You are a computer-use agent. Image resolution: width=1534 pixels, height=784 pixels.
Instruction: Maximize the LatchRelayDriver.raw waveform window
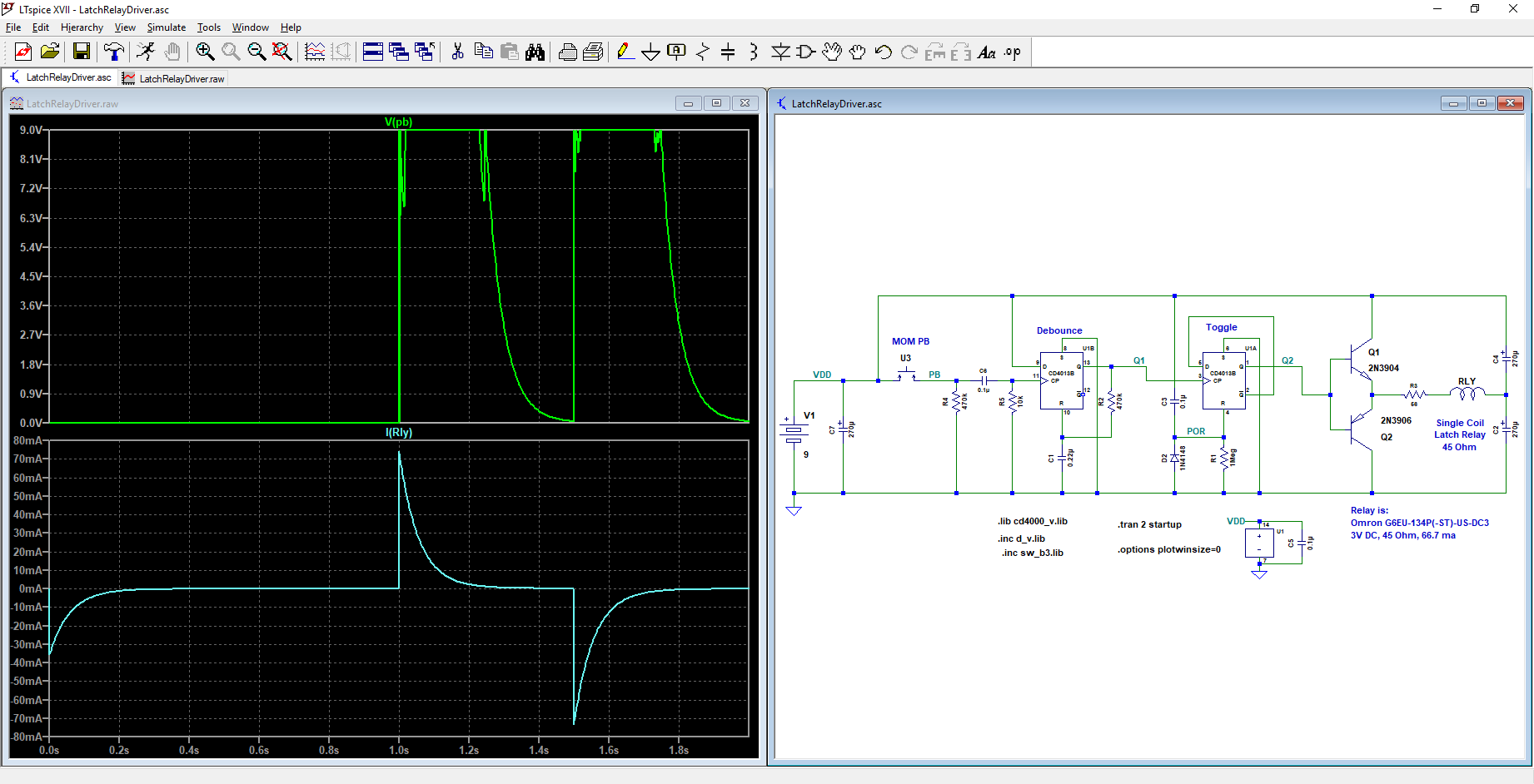(x=716, y=103)
